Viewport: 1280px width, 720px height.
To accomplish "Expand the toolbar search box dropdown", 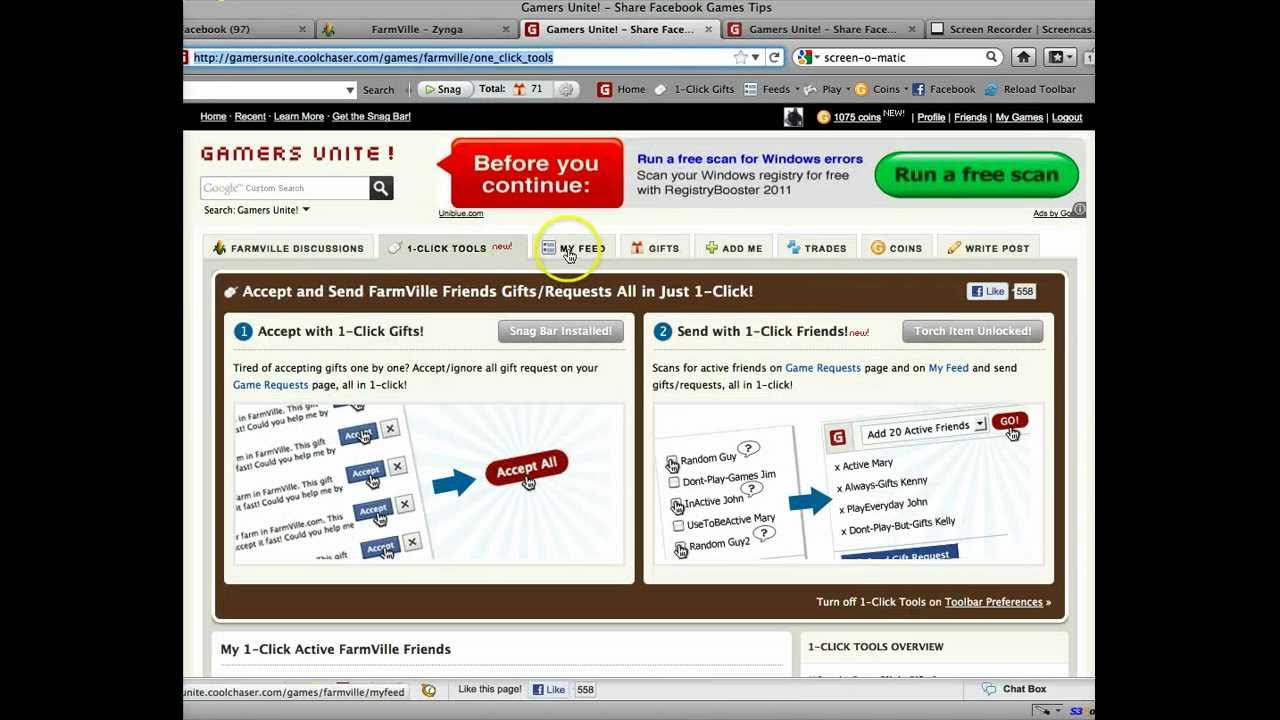I will point(349,90).
